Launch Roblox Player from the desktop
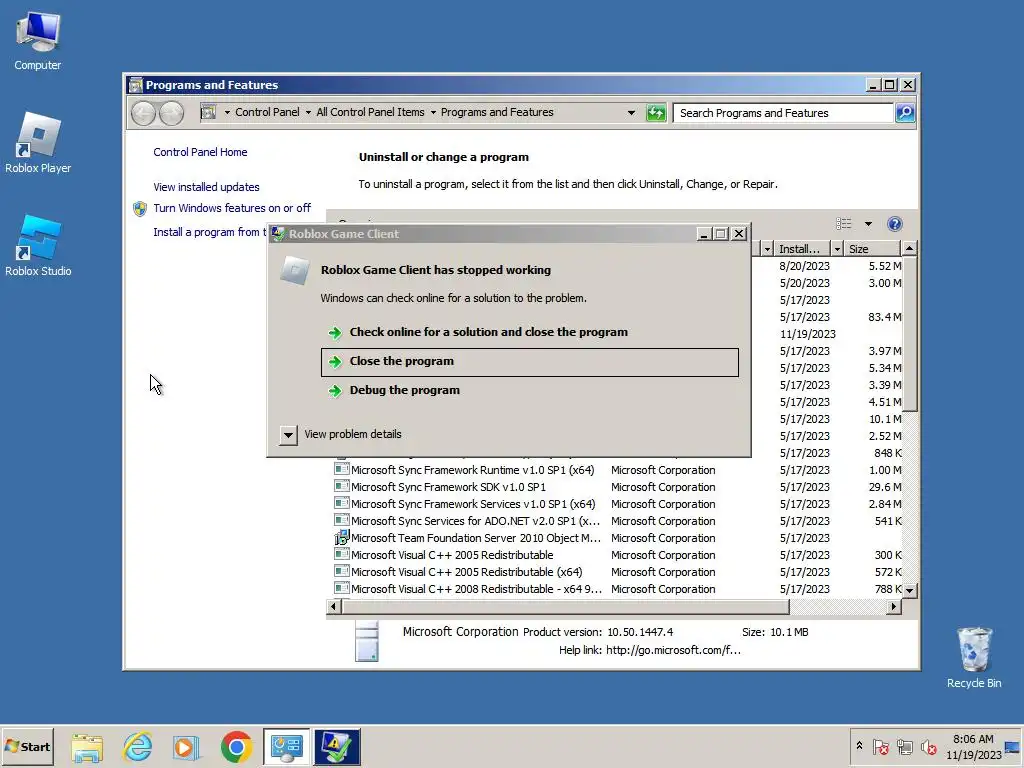 click(38, 143)
